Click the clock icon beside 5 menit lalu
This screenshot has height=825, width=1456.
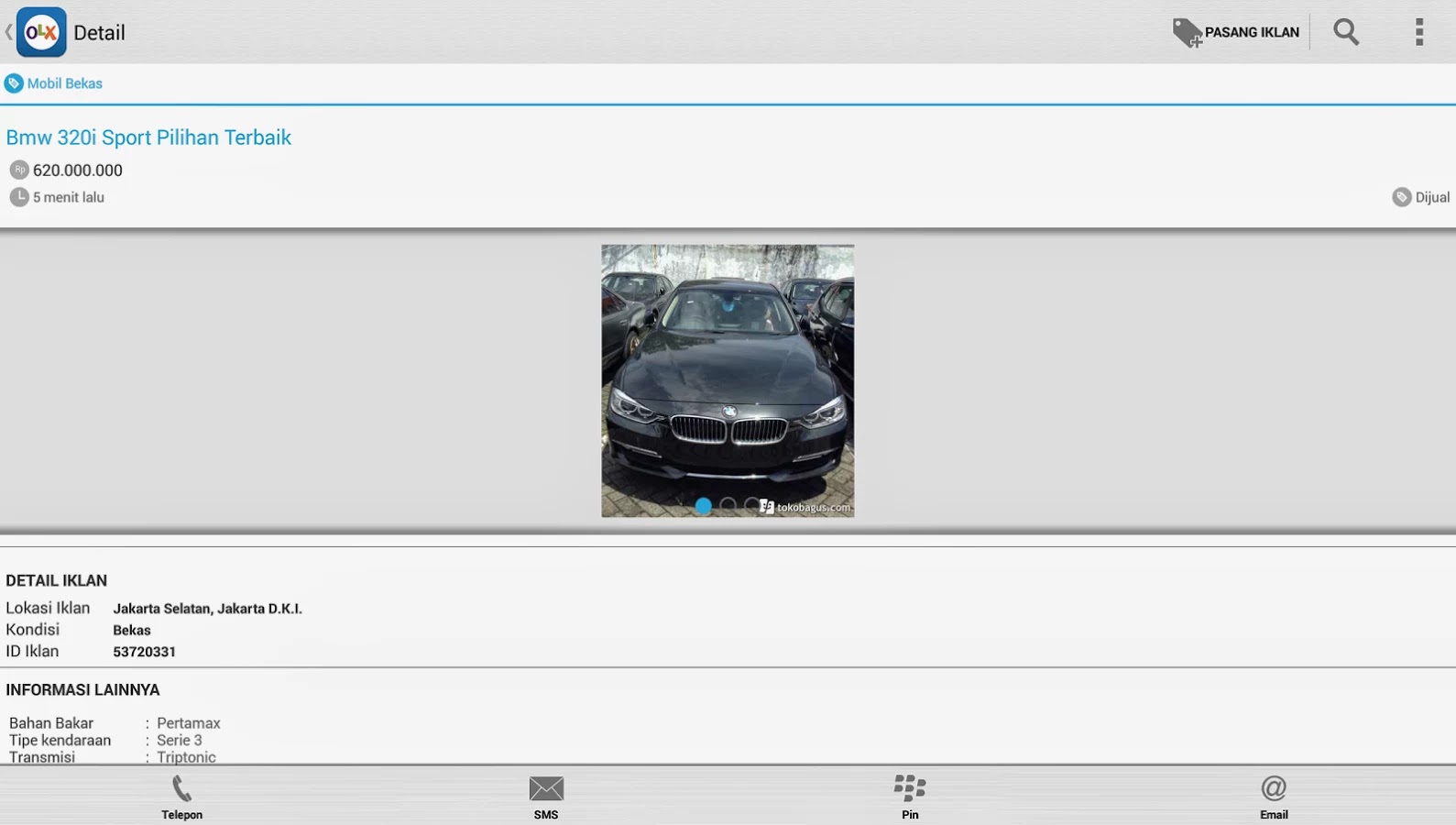(19, 196)
